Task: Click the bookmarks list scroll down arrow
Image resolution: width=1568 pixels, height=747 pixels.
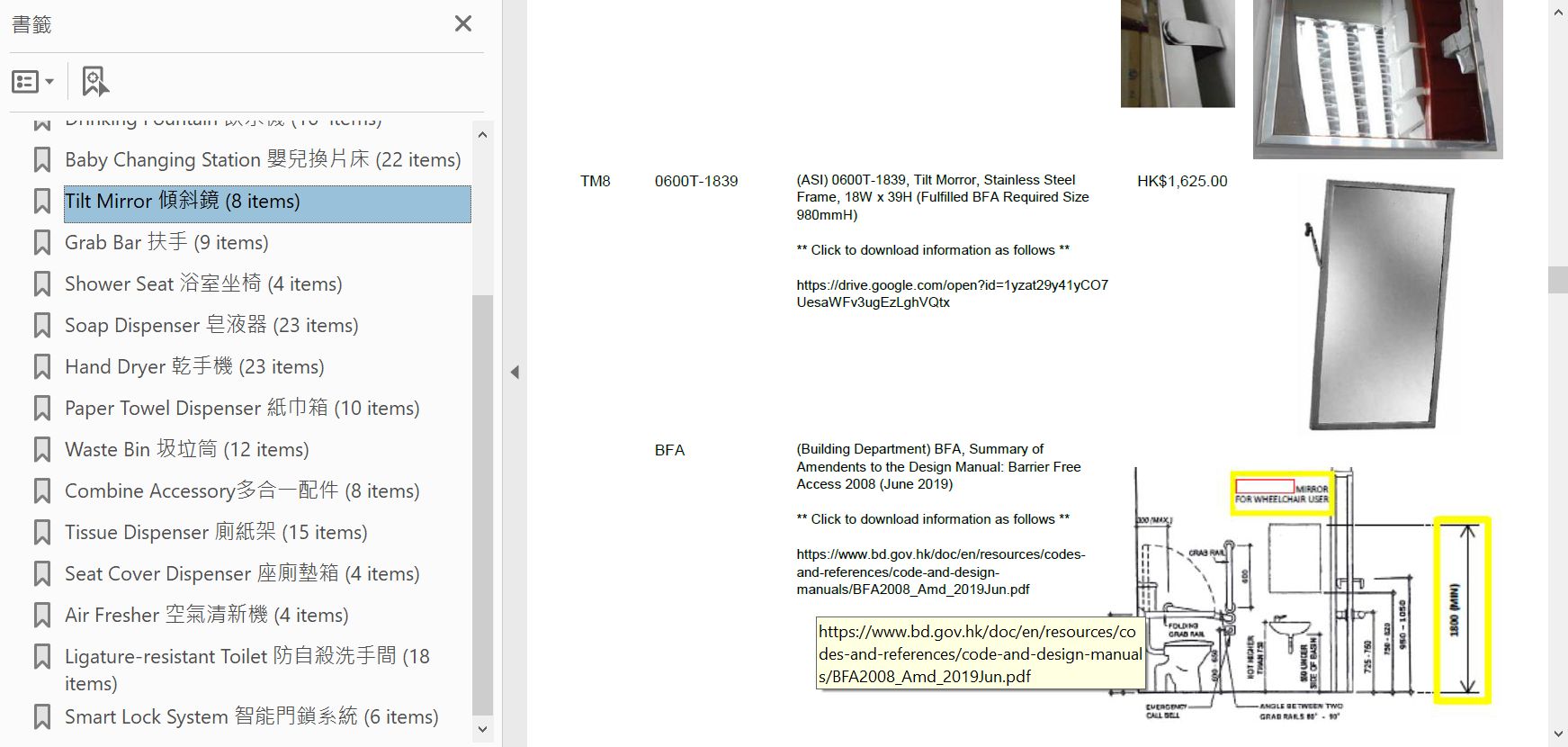Action: point(482,729)
